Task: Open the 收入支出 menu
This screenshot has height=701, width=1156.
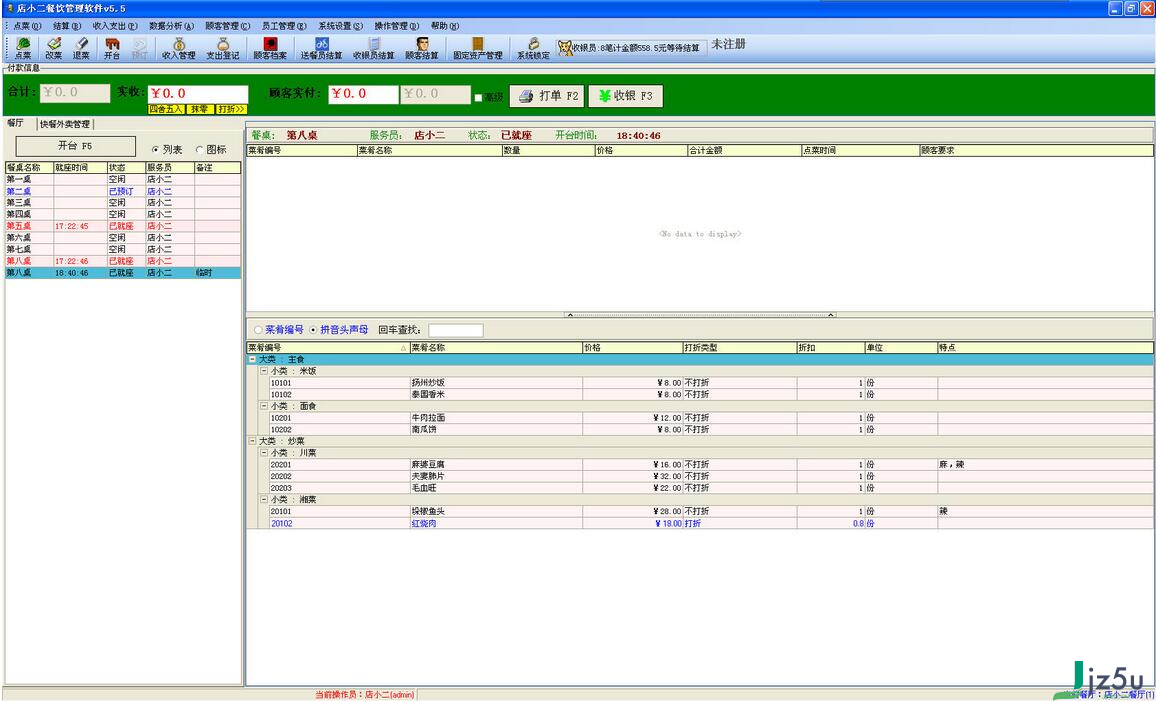Action: click(115, 26)
